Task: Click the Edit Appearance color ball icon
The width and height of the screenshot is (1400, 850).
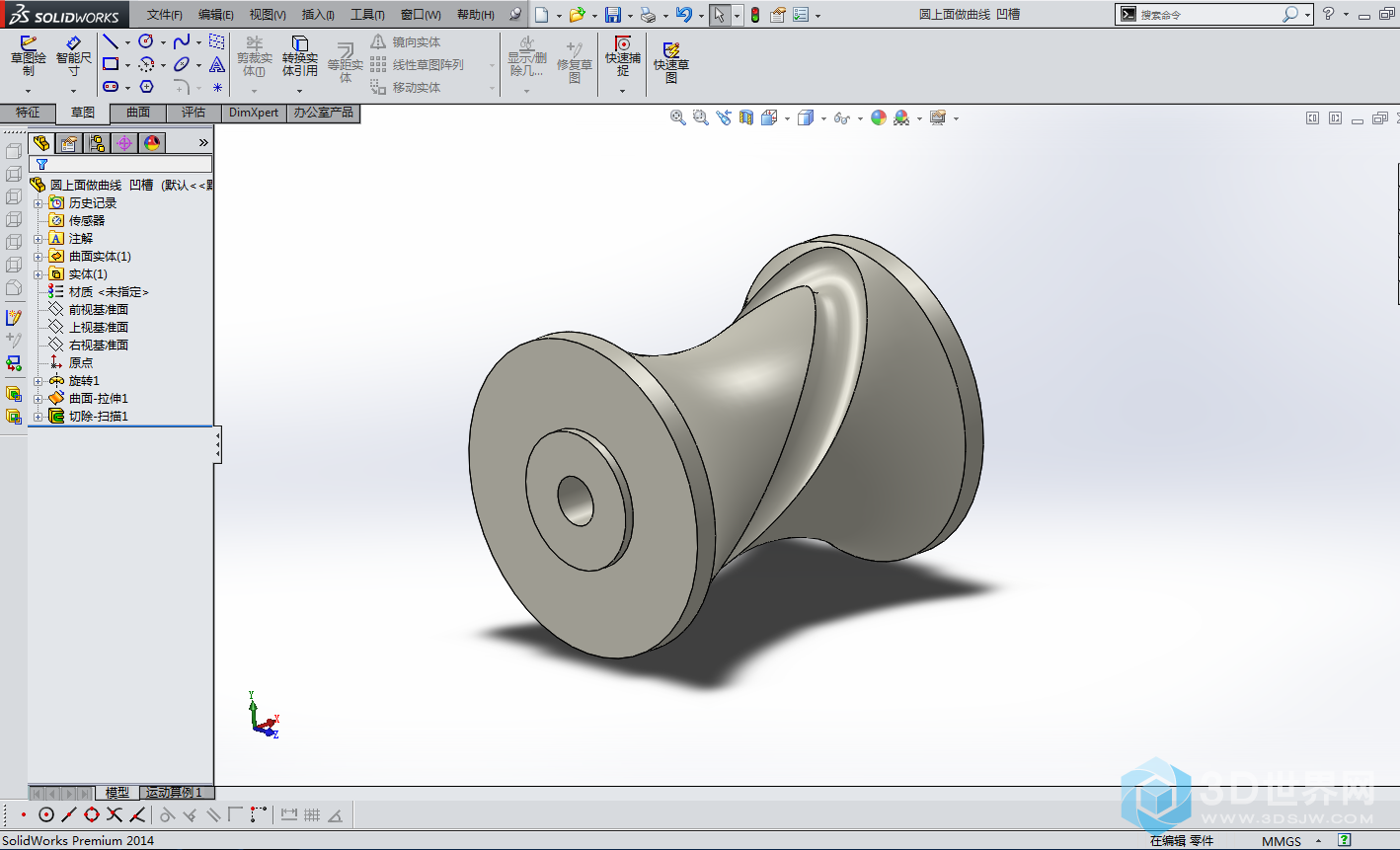Action: [x=879, y=117]
